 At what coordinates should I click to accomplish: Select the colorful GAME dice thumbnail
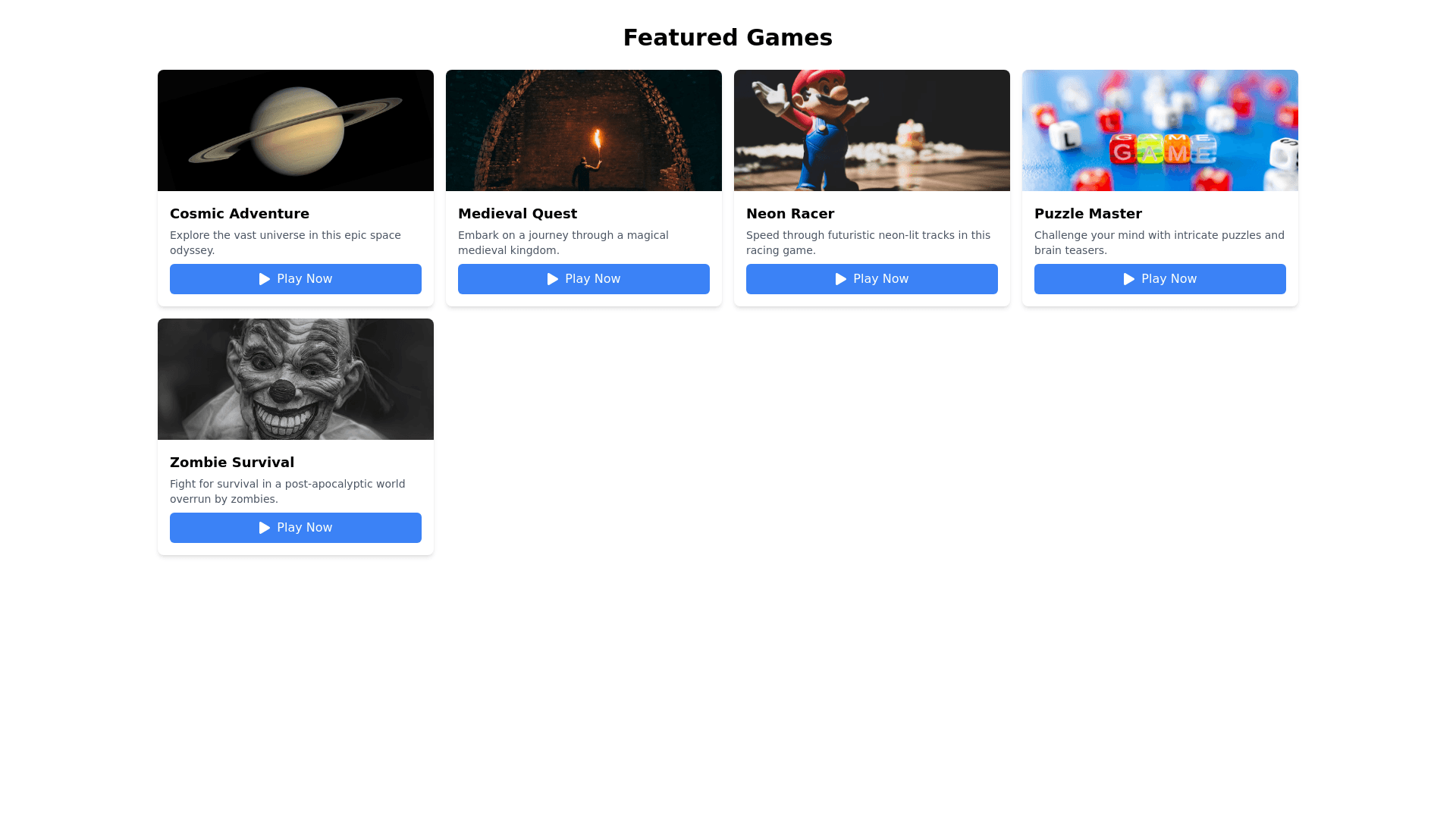(x=1160, y=130)
